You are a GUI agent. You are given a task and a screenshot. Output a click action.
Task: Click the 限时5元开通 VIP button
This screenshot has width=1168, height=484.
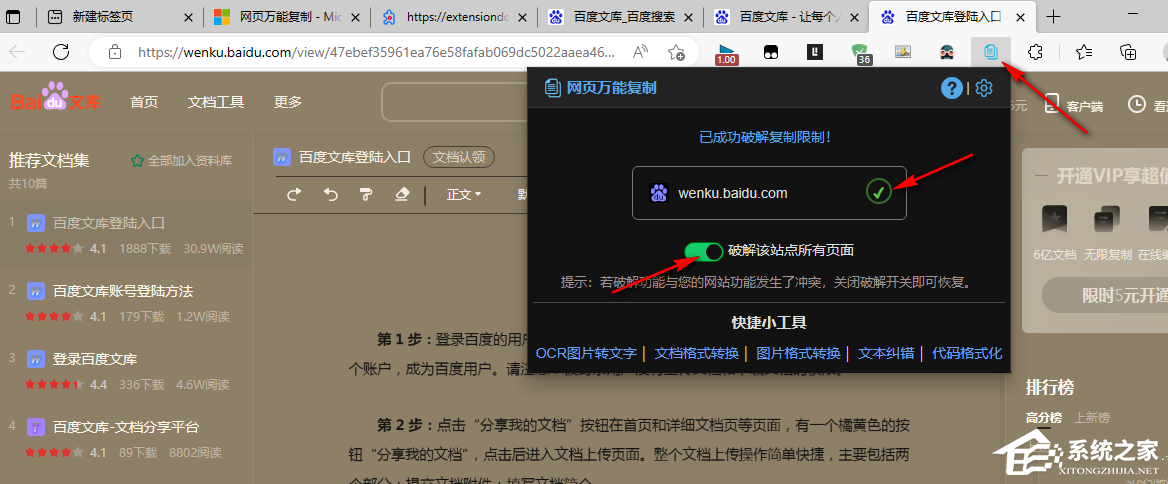tap(1105, 296)
